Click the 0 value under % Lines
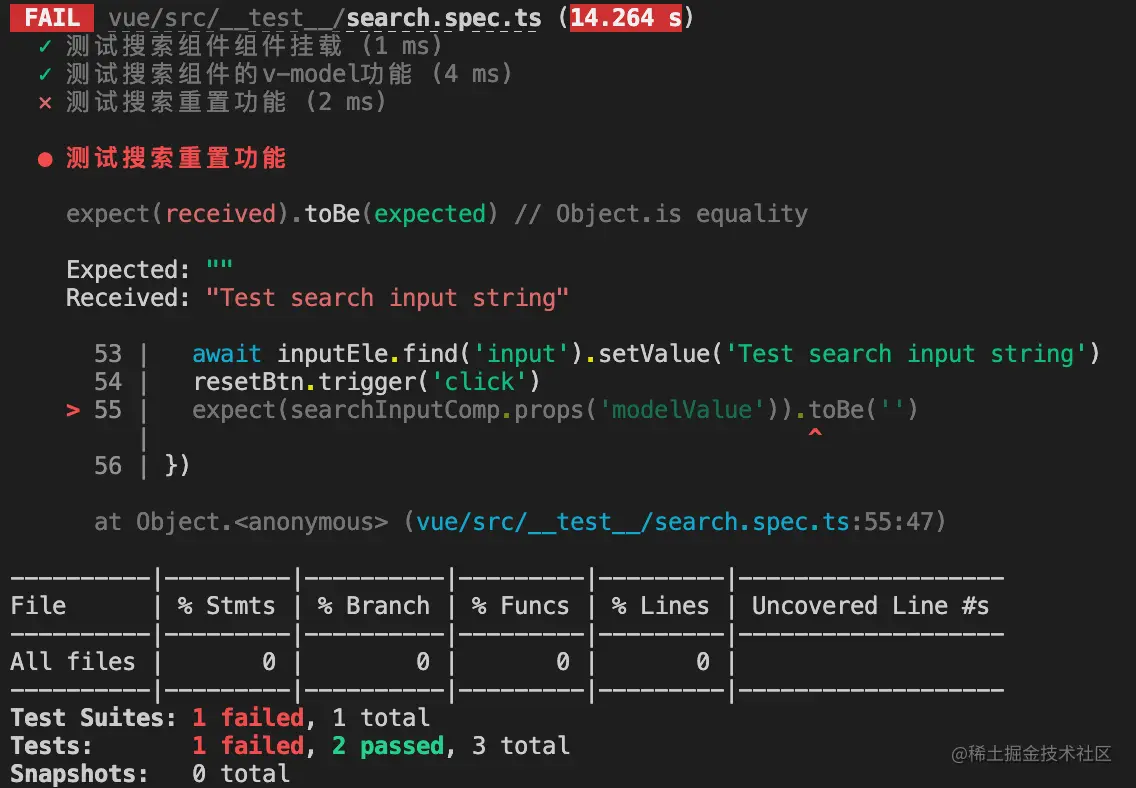Viewport: 1136px width, 788px height. coord(703,661)
